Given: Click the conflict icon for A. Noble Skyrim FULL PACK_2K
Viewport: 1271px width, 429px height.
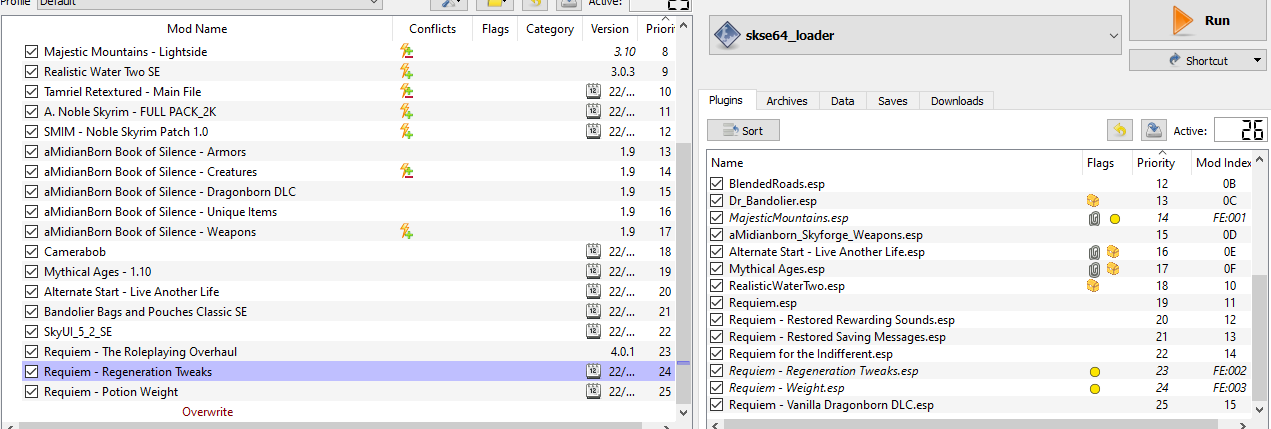Looking at the screenshot, I should [x=406, y=111].
